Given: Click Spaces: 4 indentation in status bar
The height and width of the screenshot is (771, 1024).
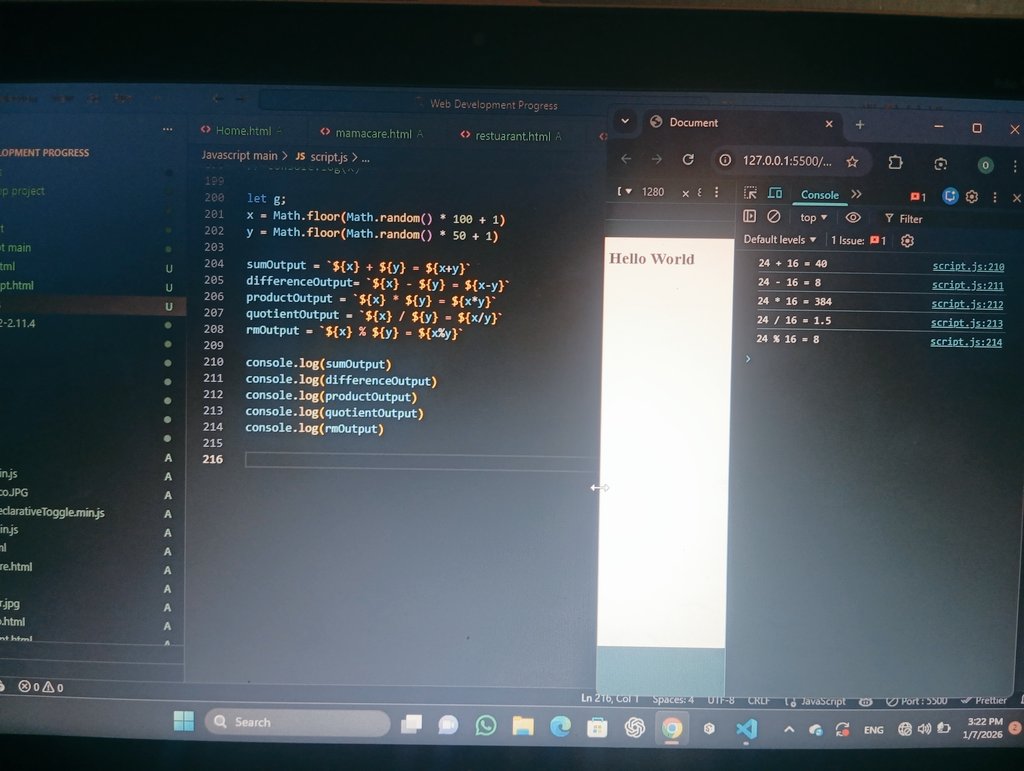Looking at the screenshot, I should coord(673,699).
